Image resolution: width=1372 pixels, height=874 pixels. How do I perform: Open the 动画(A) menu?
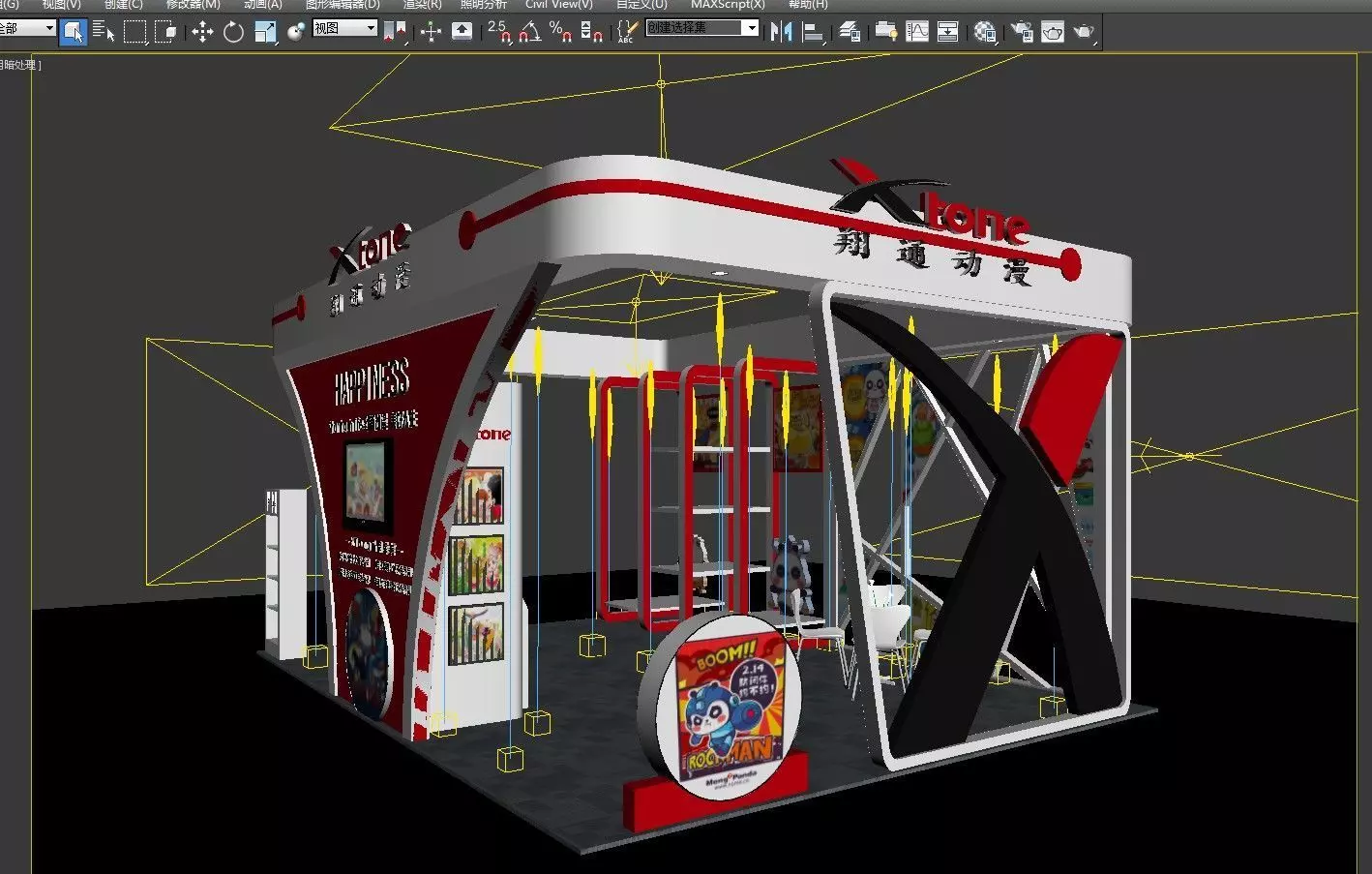click(x=262, y=5)
